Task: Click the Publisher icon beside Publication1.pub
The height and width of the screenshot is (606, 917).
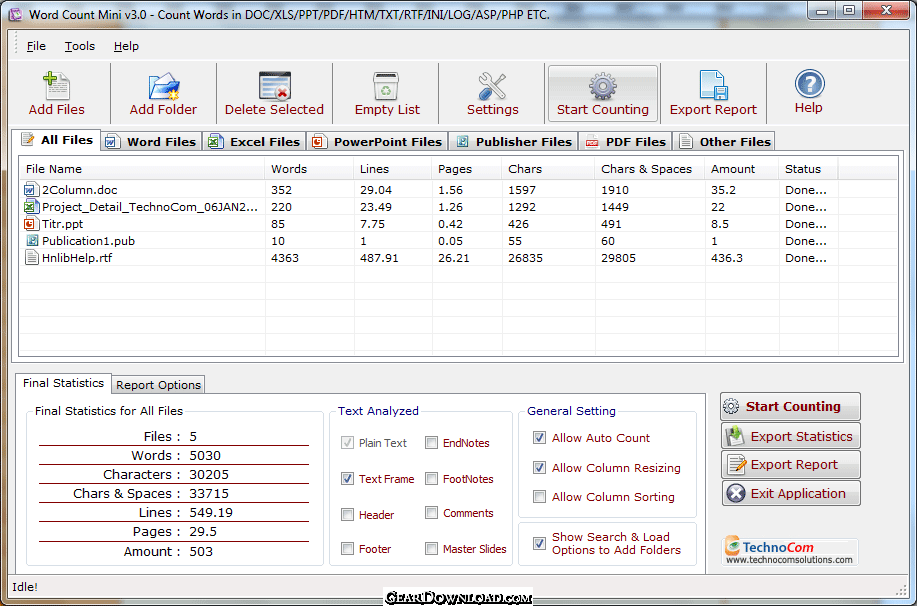Action: [x=32, y=241]
